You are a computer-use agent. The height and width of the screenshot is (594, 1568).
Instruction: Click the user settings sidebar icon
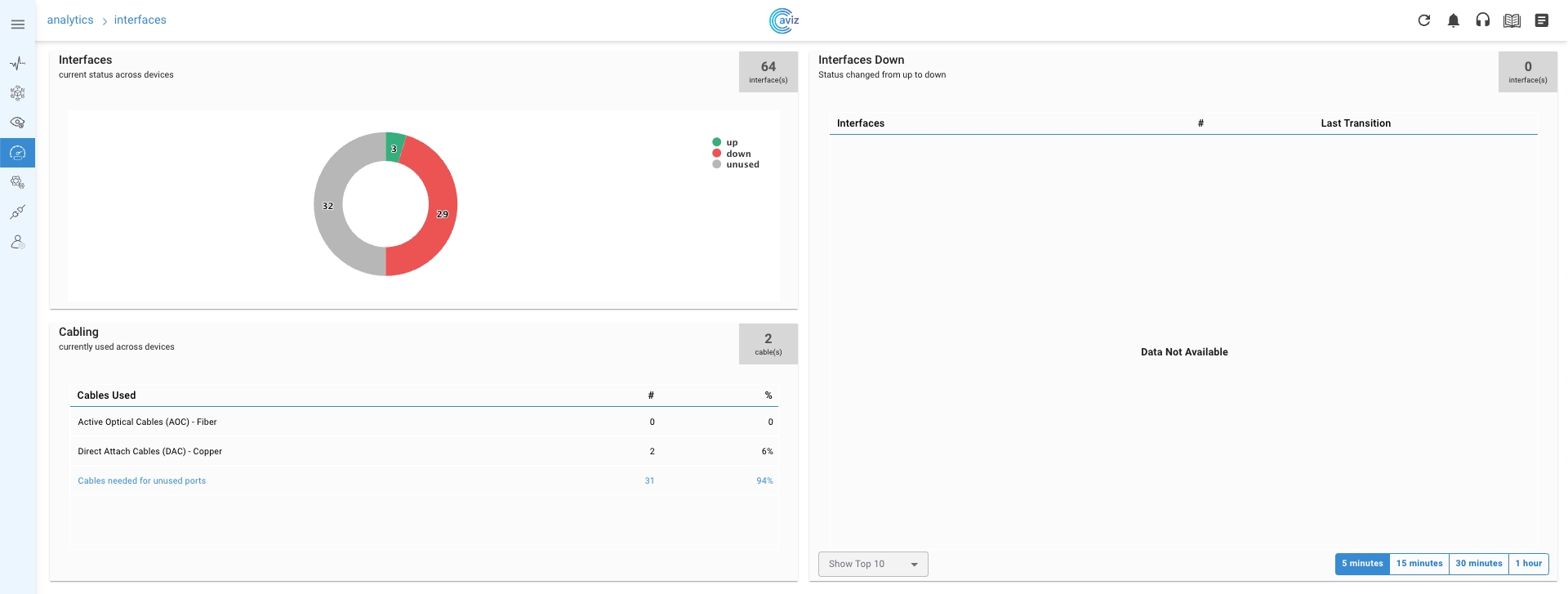coord(17,242)
